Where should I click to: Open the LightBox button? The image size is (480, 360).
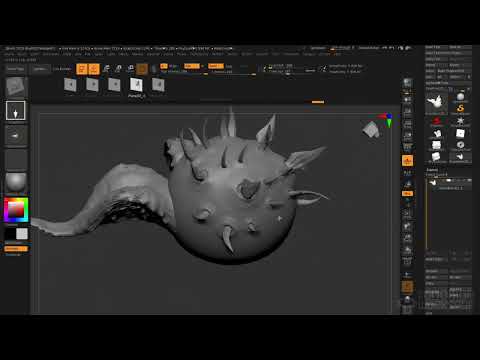pos(40,69)
